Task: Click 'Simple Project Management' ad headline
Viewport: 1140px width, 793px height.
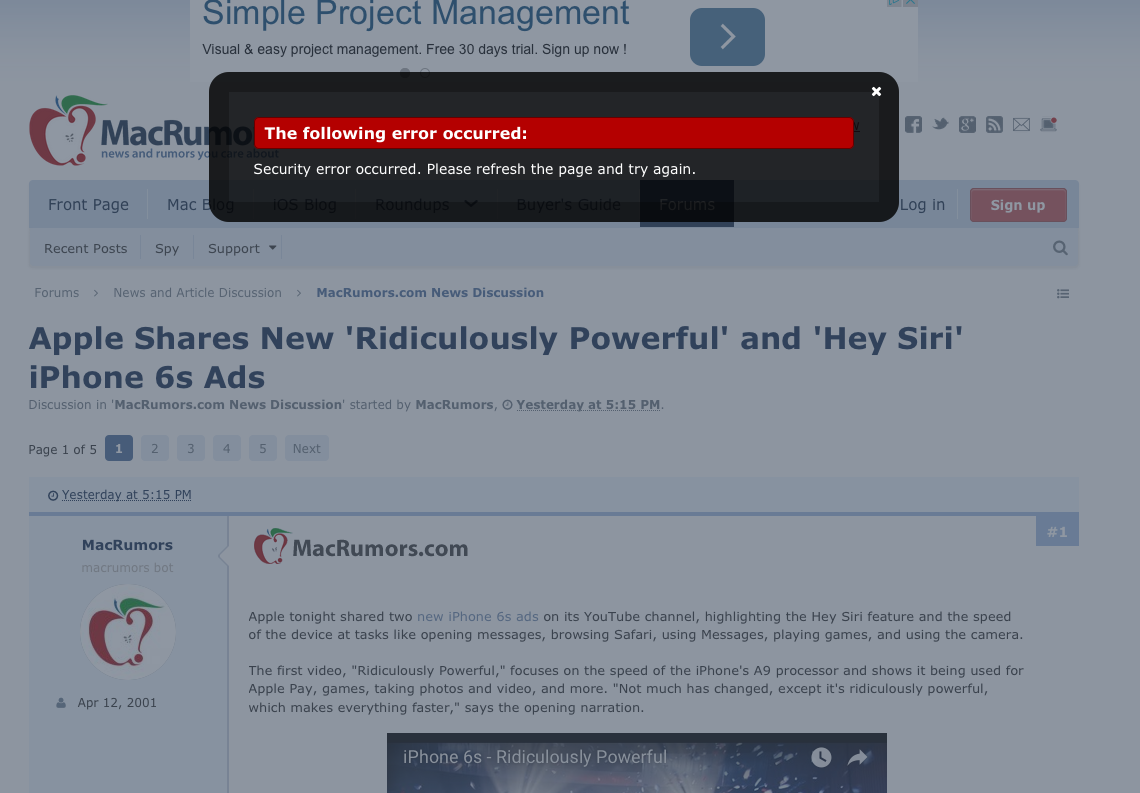Action: 416,13
